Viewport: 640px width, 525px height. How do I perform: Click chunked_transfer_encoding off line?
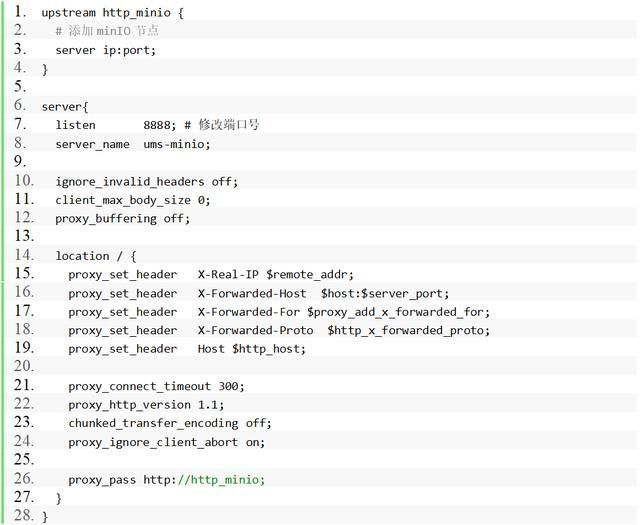point(170,423)
